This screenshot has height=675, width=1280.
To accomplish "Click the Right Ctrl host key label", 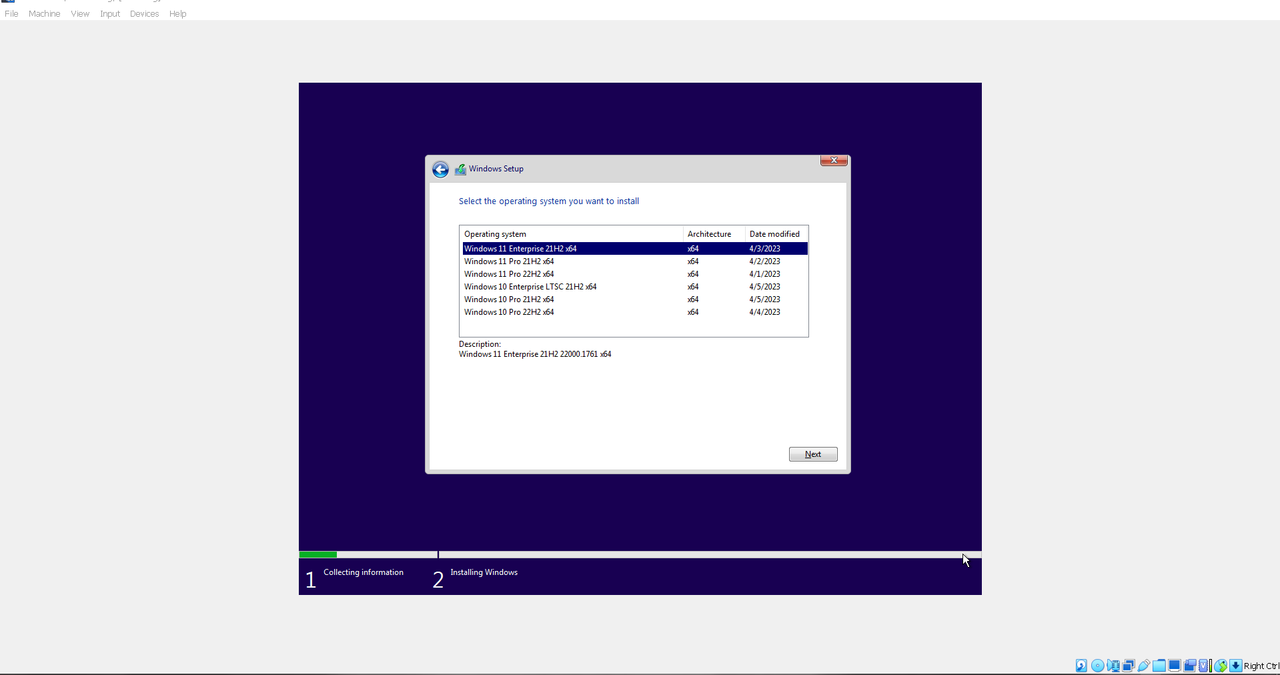I will tap(1262, 666).
